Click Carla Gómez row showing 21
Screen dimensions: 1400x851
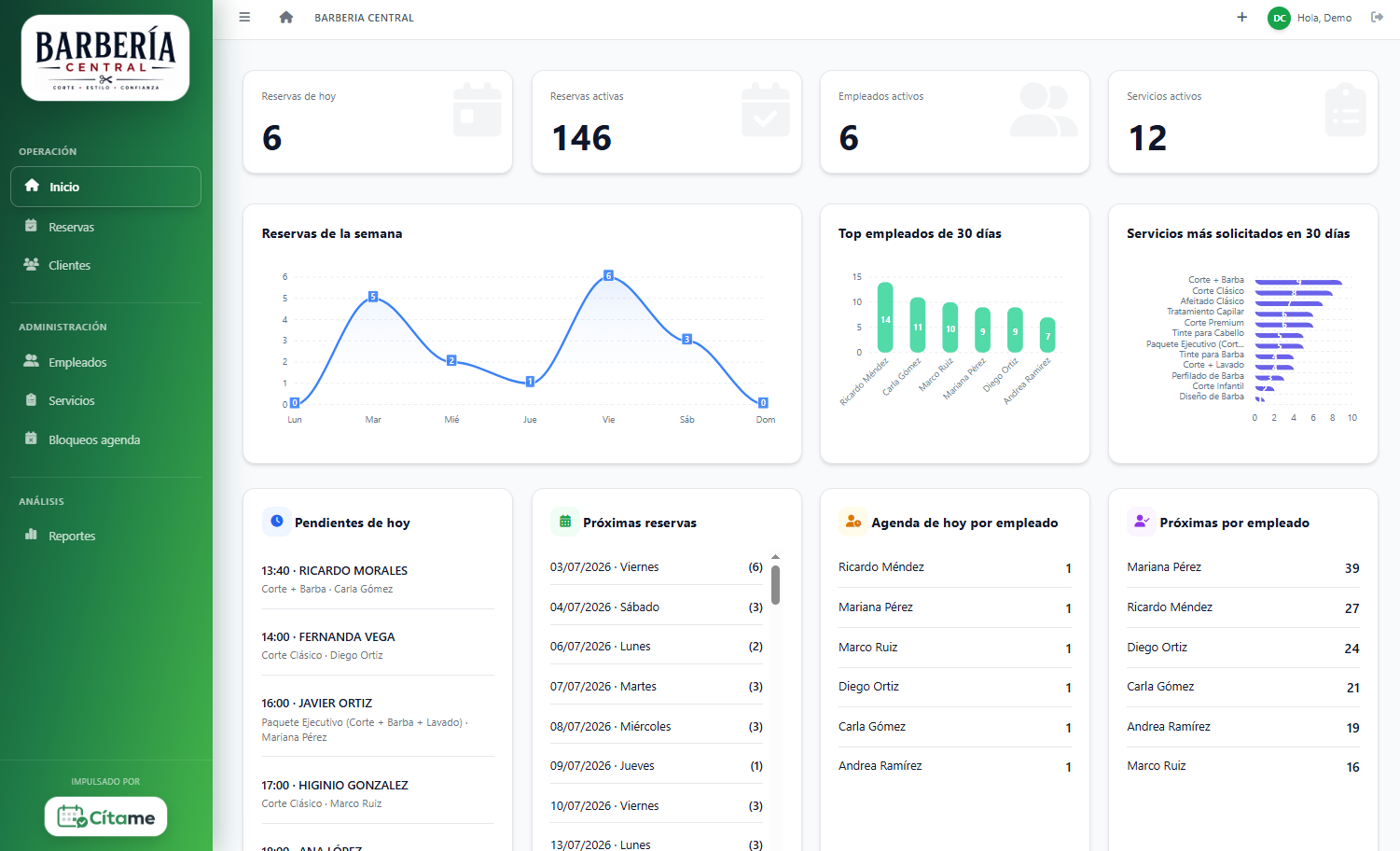(x=1243, y=687)
